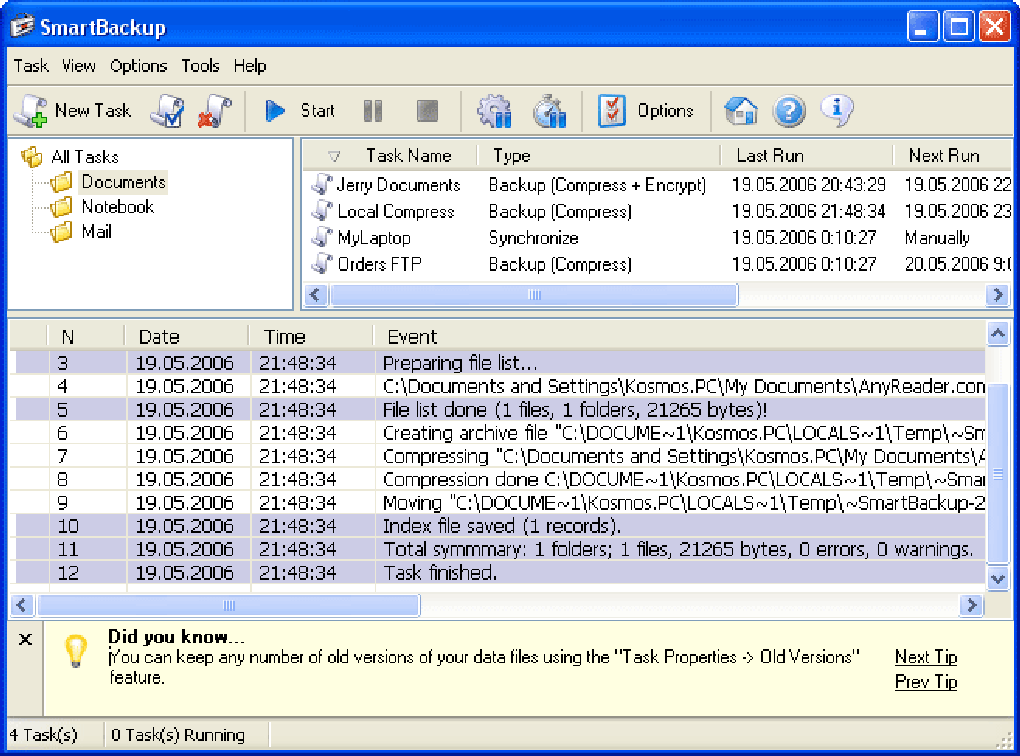
Task: Click the Time column header in log
Action: [311, 336]
